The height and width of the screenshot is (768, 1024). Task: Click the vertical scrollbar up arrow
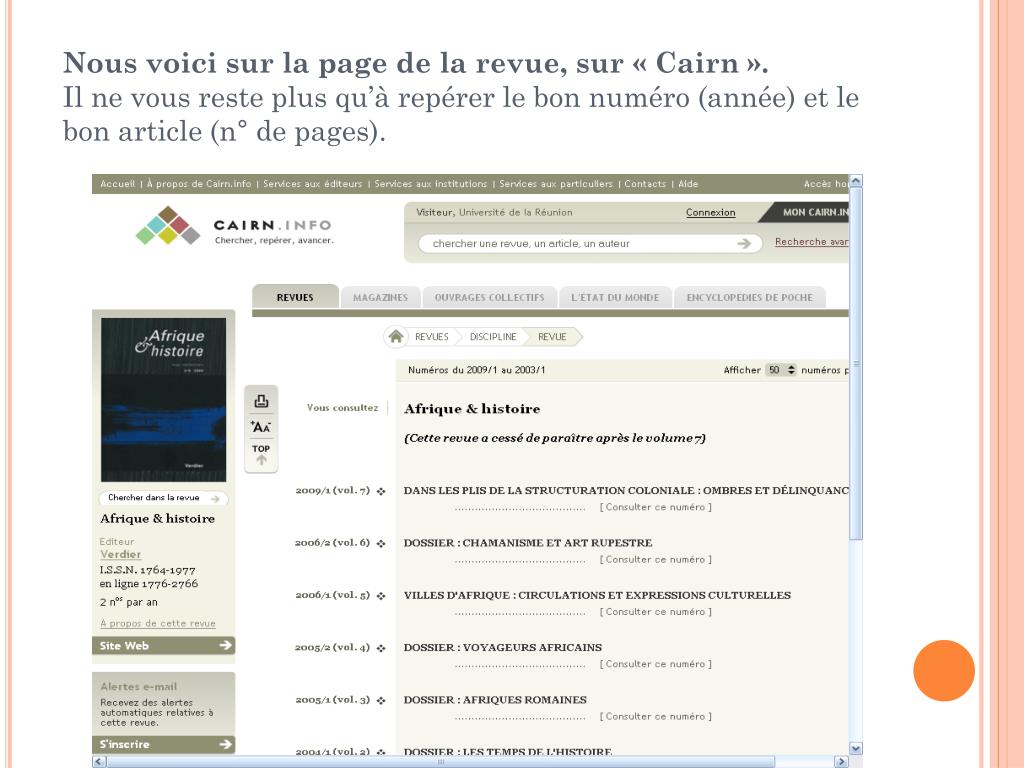coord(856,181)
